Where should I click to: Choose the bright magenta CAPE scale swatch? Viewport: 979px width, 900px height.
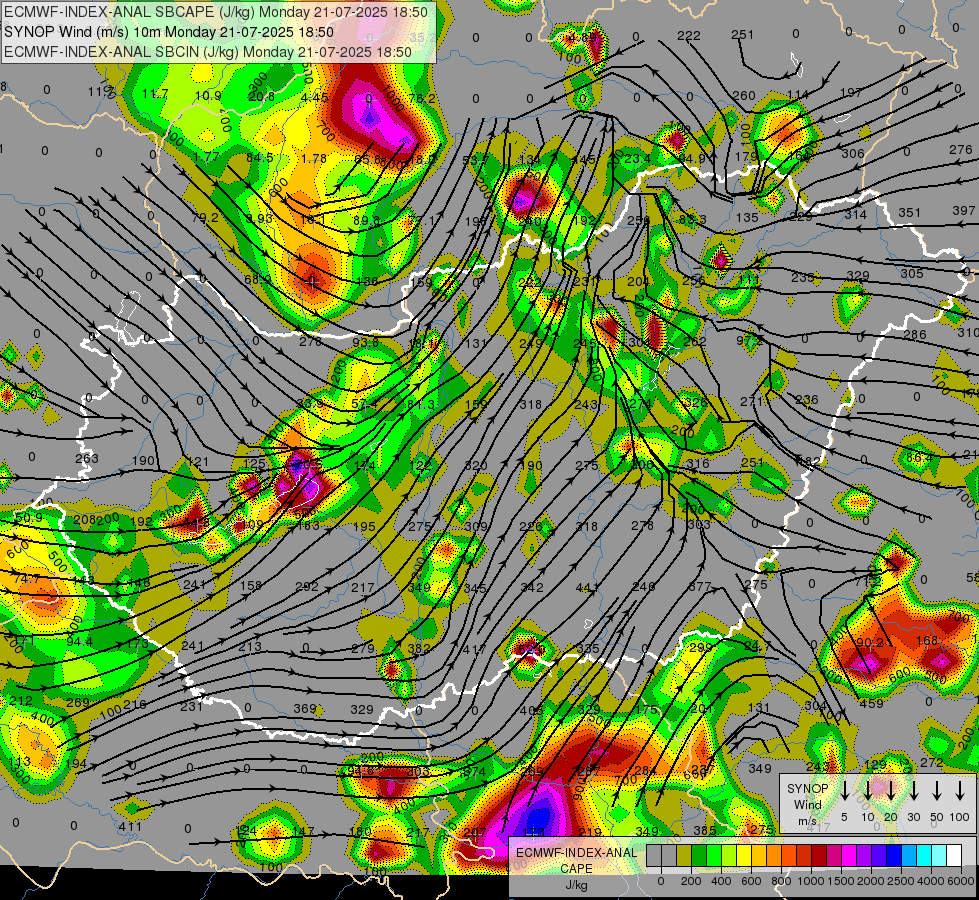[849, 856]
